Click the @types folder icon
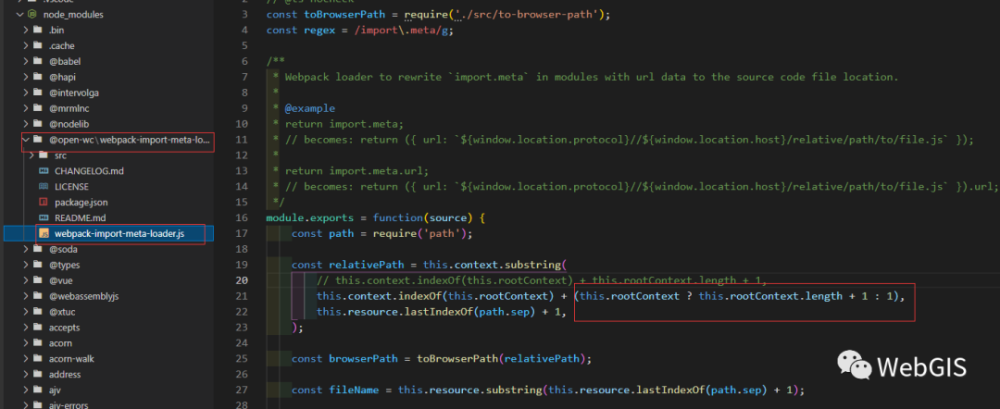This screenshot has width=1000, height=409. click(38, 265)
